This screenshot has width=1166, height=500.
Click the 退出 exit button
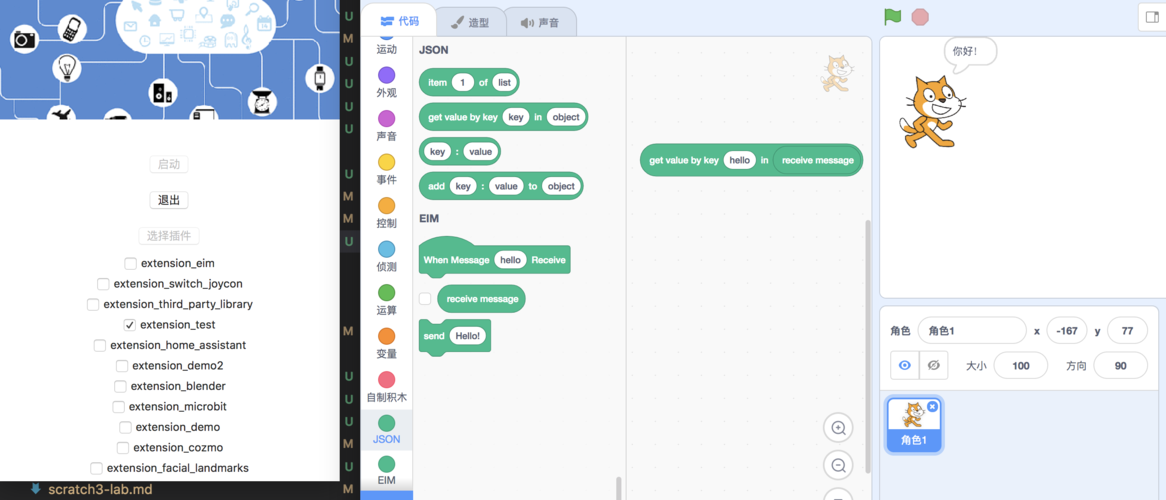pyautogui.click(x=169, y=200)
